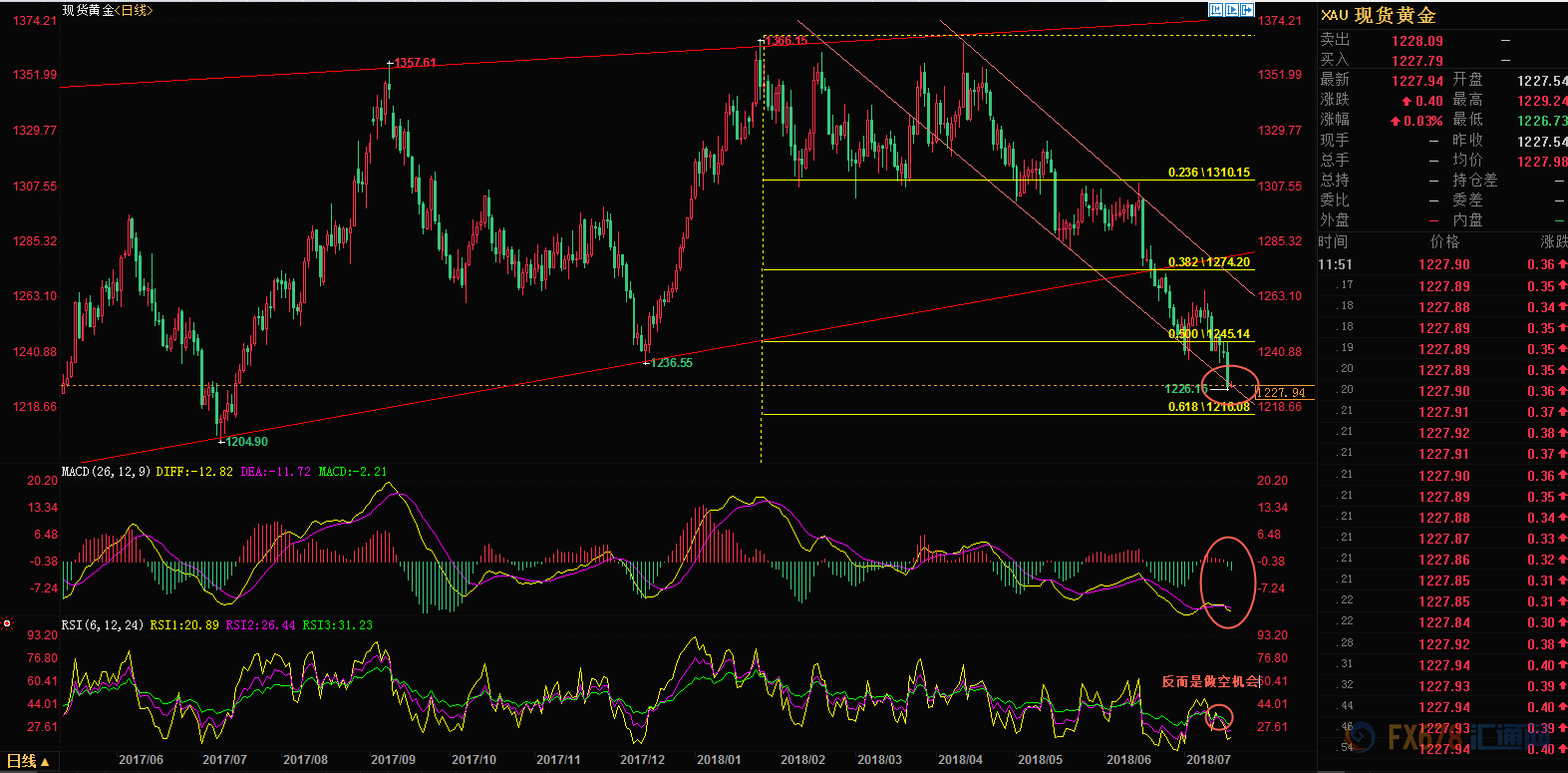This screenshot has width=1568, height=773.
Task: Click the 1357.61 peak price marker
Action: click(x=414, y=63)
